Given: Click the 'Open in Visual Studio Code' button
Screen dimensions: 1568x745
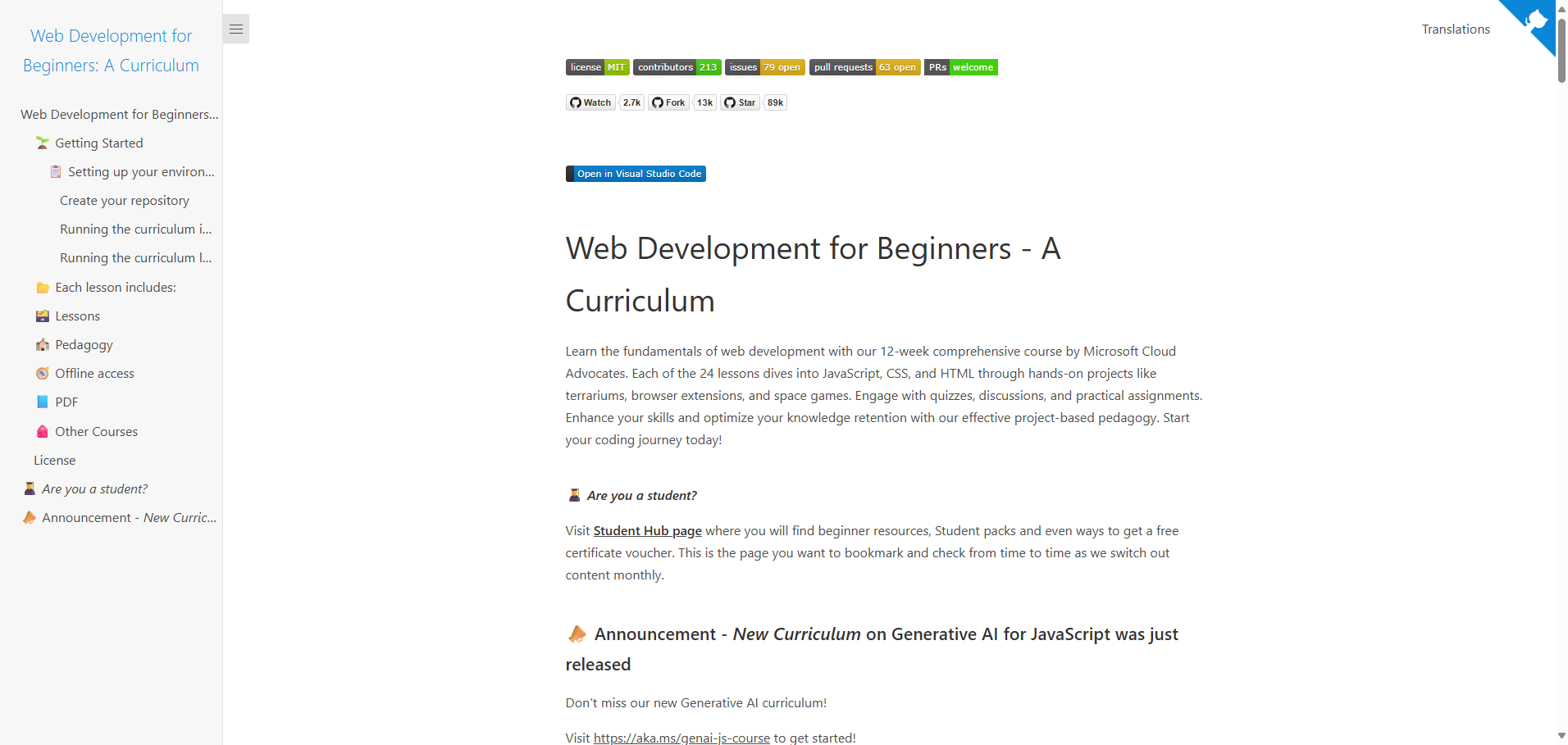Looking at the screenshot, I should (x=636, y=173).
